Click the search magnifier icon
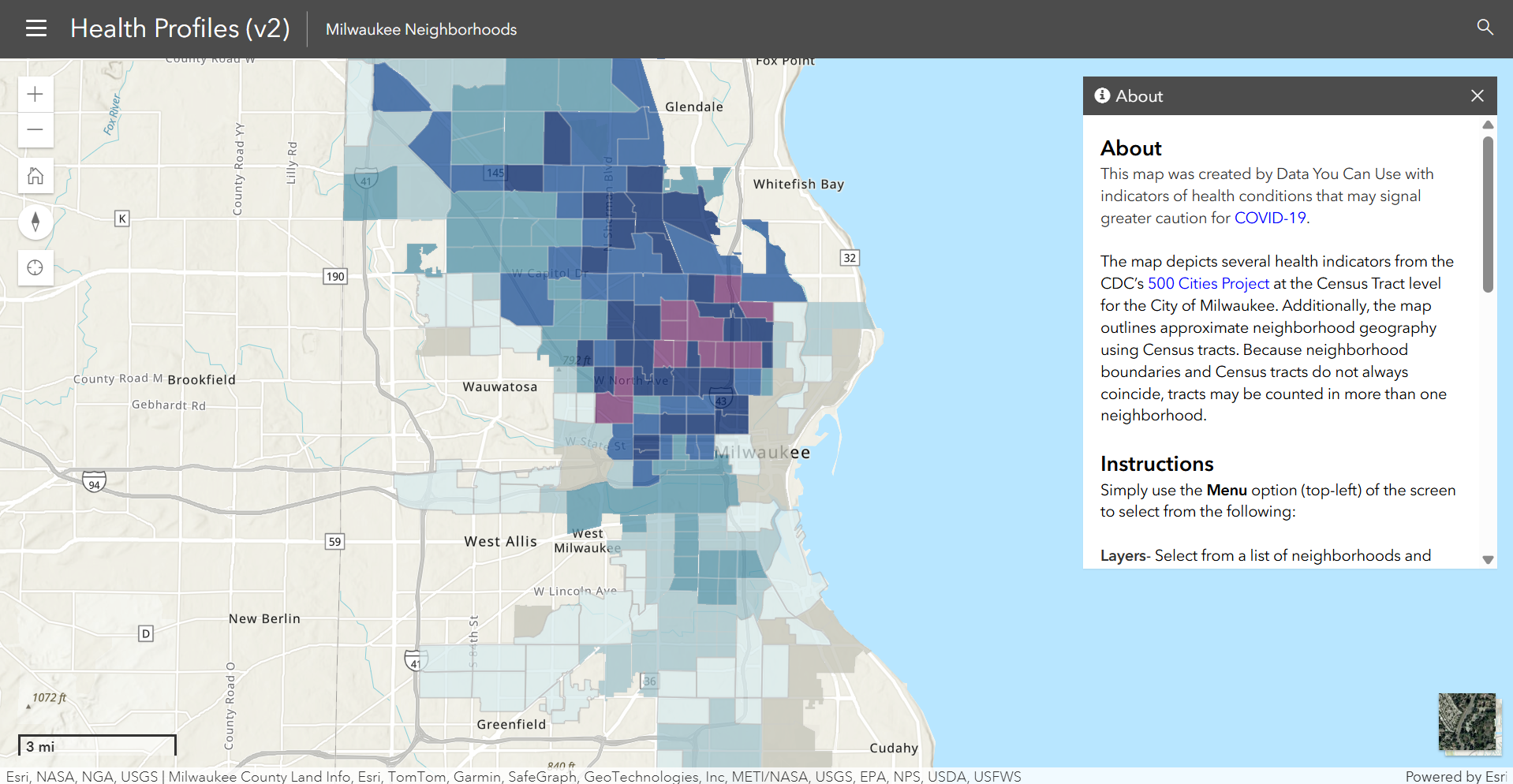This screenshot has width=1513, height=784. [x=1485, y=28]
